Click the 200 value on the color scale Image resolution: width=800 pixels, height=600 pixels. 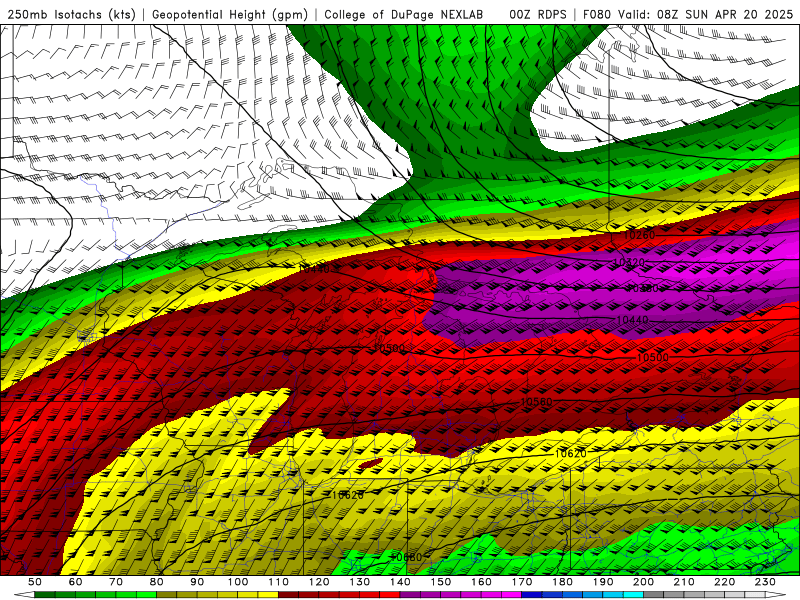644,582
